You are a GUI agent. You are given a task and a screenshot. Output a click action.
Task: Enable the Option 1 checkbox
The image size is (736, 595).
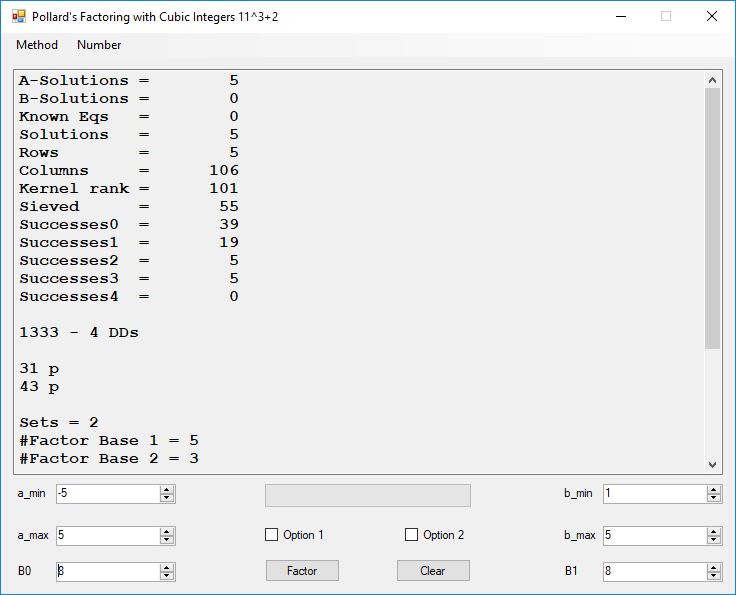[271, 535]
